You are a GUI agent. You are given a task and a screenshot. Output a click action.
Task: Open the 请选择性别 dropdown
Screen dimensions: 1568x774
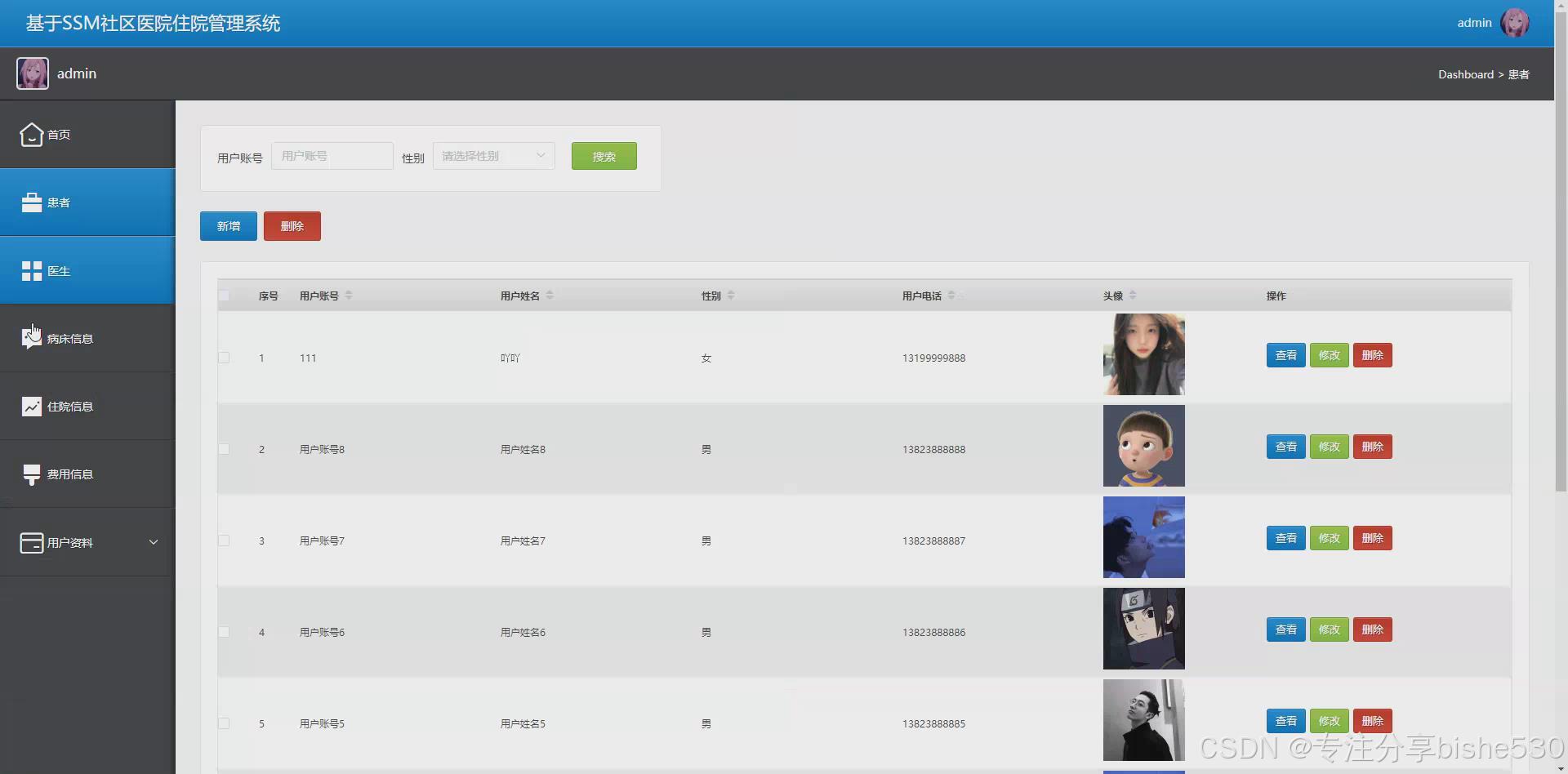click(494, 156)
